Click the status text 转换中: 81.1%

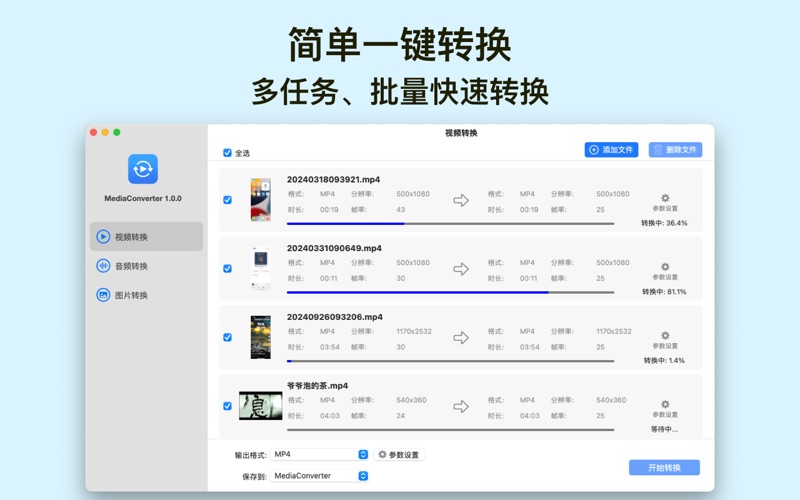[x=664, y=292]
